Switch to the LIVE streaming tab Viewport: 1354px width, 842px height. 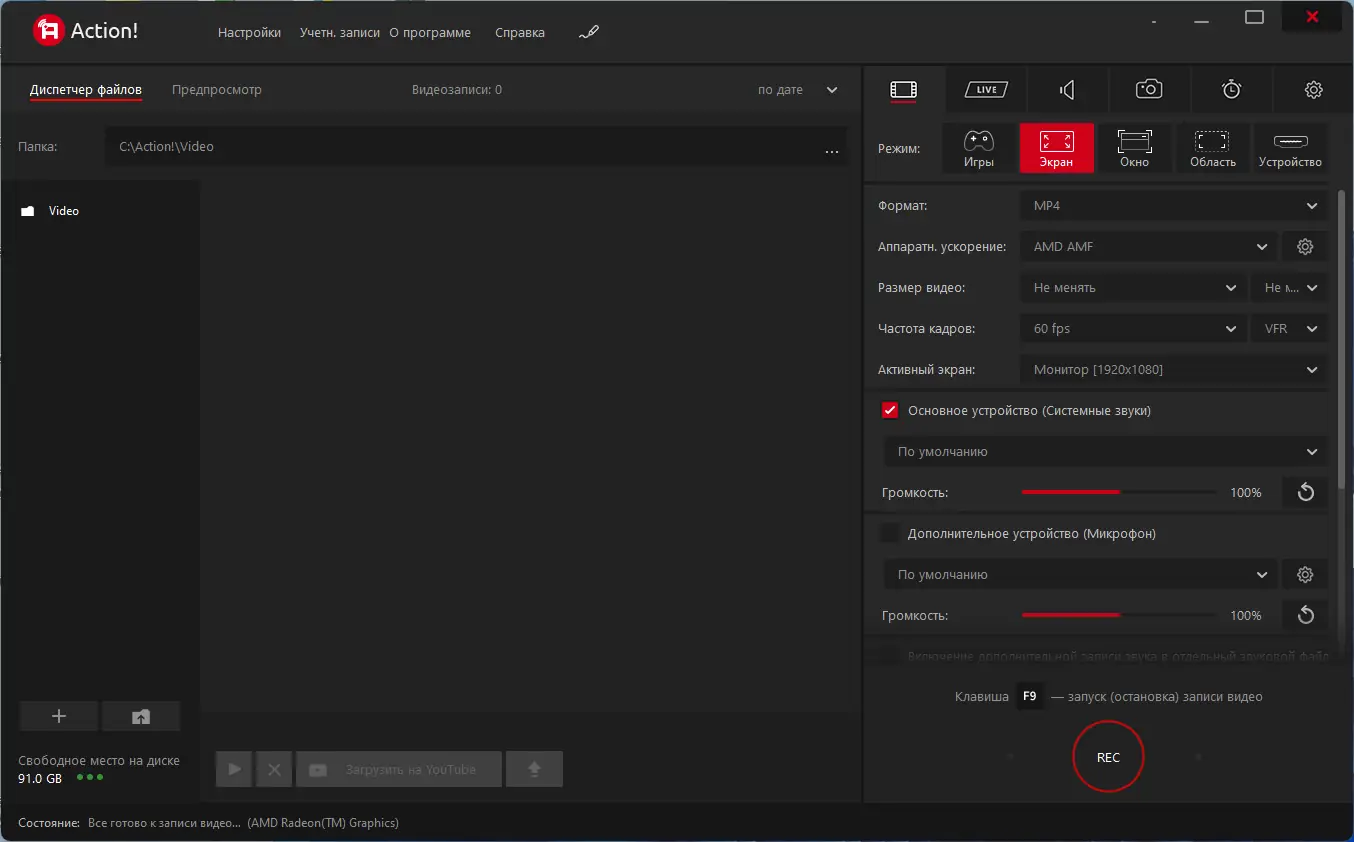(x=986, y=90)
